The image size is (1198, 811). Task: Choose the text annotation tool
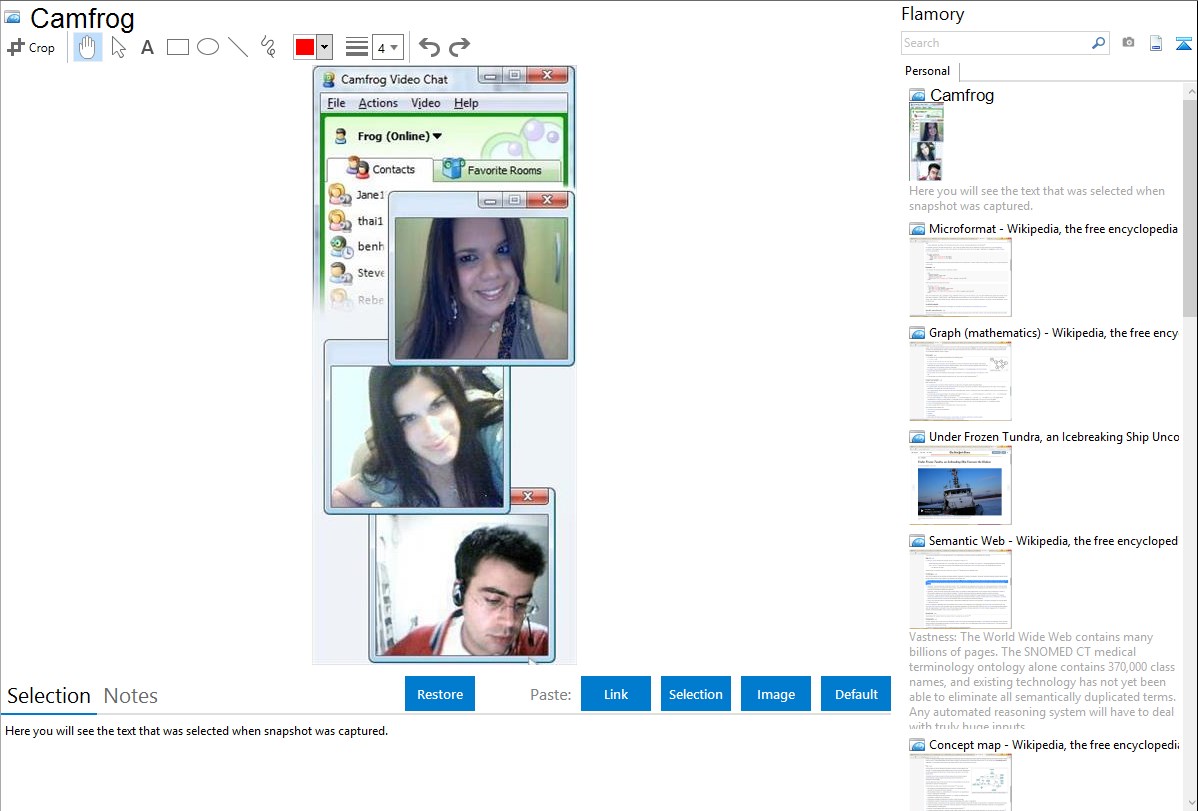tap(147, 47)
